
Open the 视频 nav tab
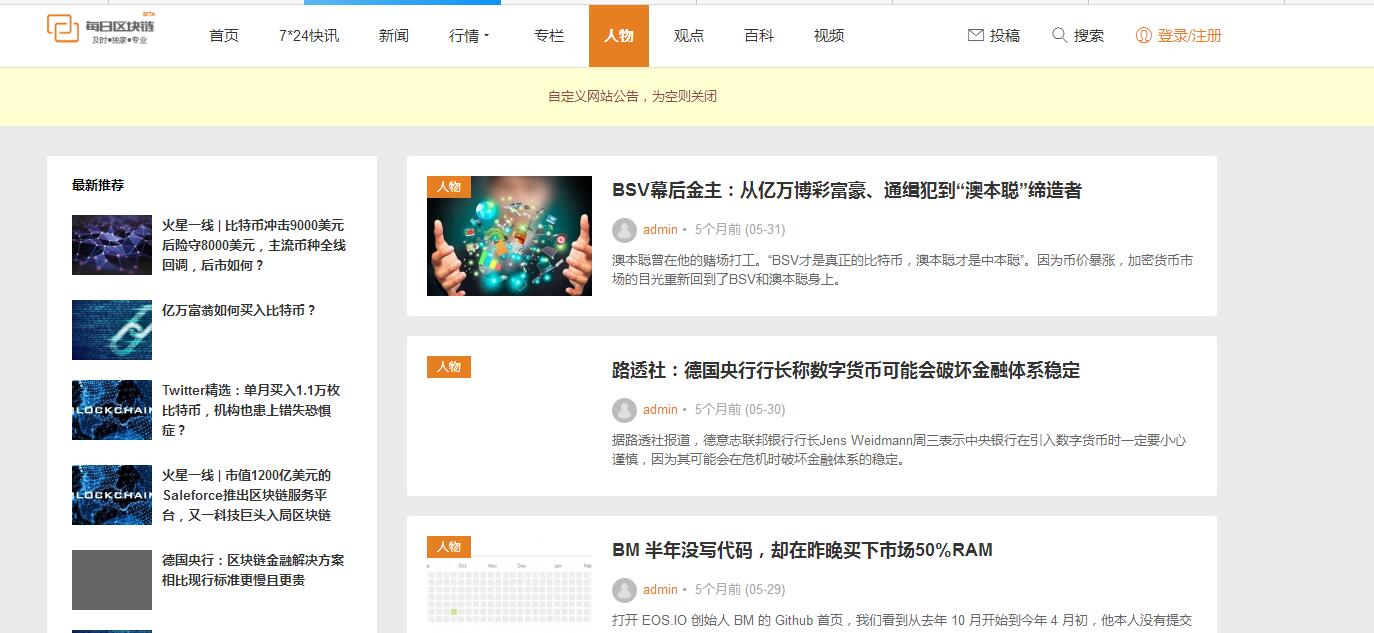pyautogui.click(x=829, y=36)
